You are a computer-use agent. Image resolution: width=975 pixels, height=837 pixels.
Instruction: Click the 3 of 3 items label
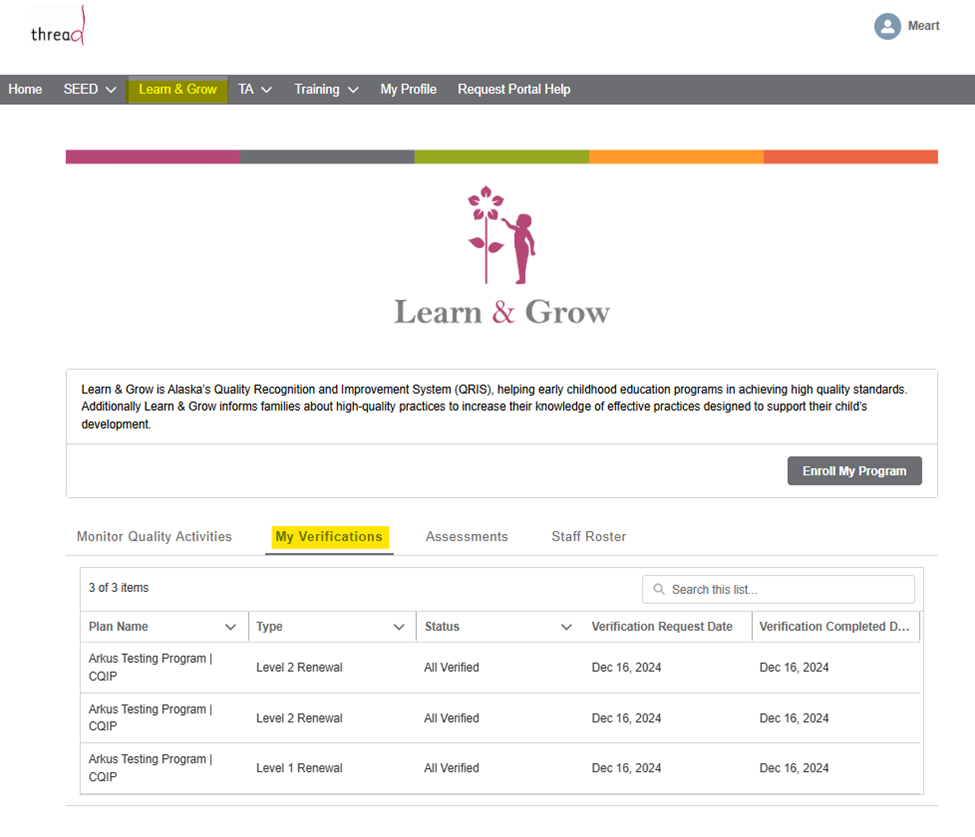(118, 588)
